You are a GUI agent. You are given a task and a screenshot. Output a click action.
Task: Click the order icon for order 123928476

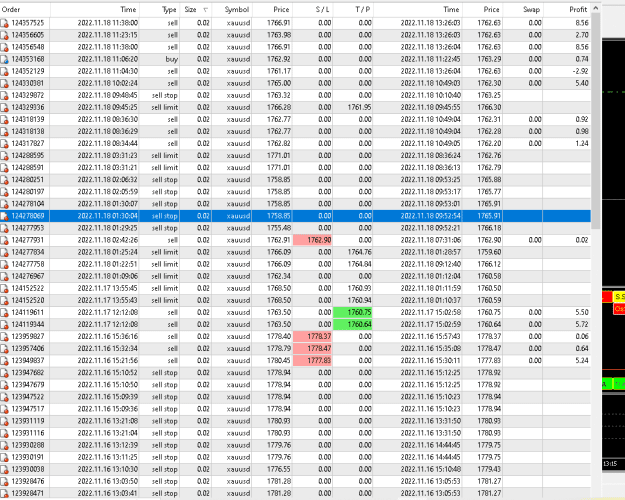pos(4,481)
